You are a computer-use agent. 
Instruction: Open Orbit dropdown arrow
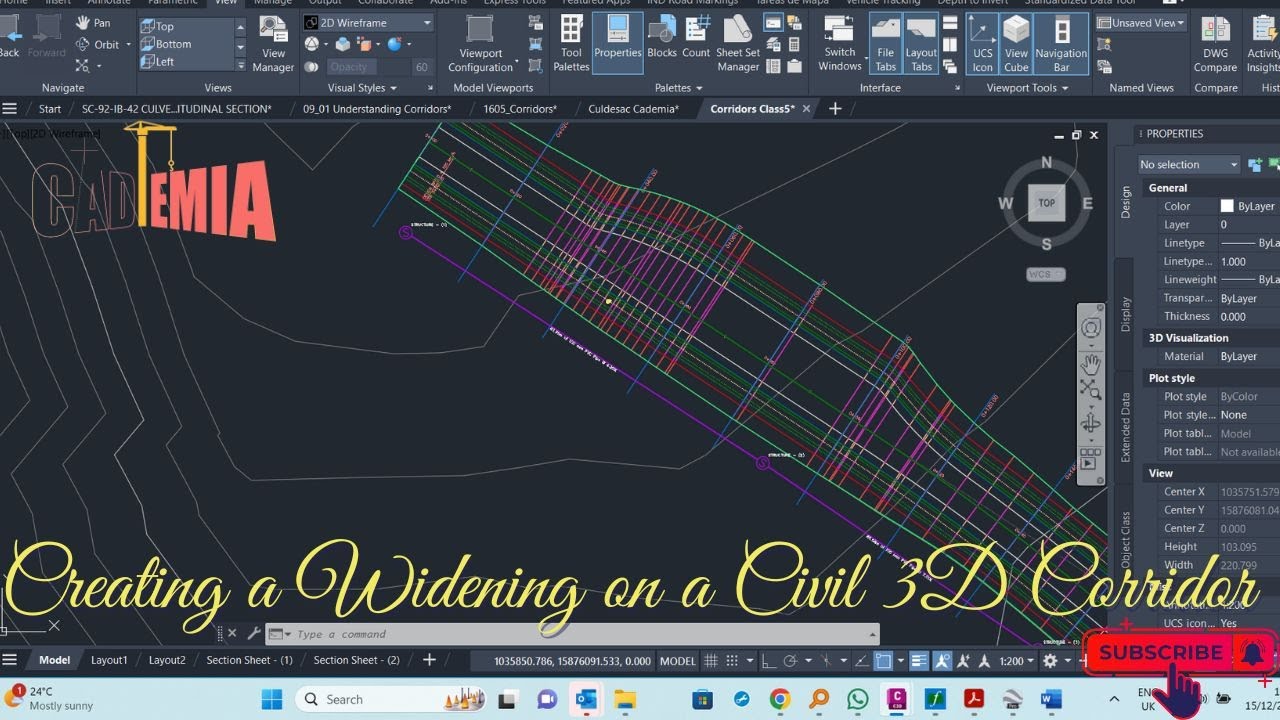coord(128,45)
